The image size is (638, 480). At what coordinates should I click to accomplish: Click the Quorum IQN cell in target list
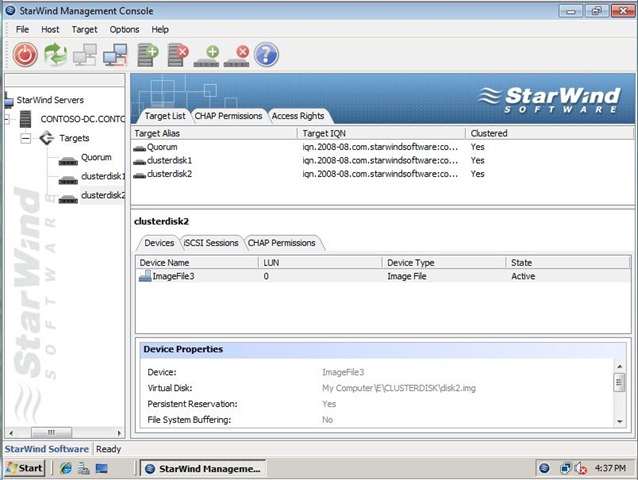(x=380, y=147)
